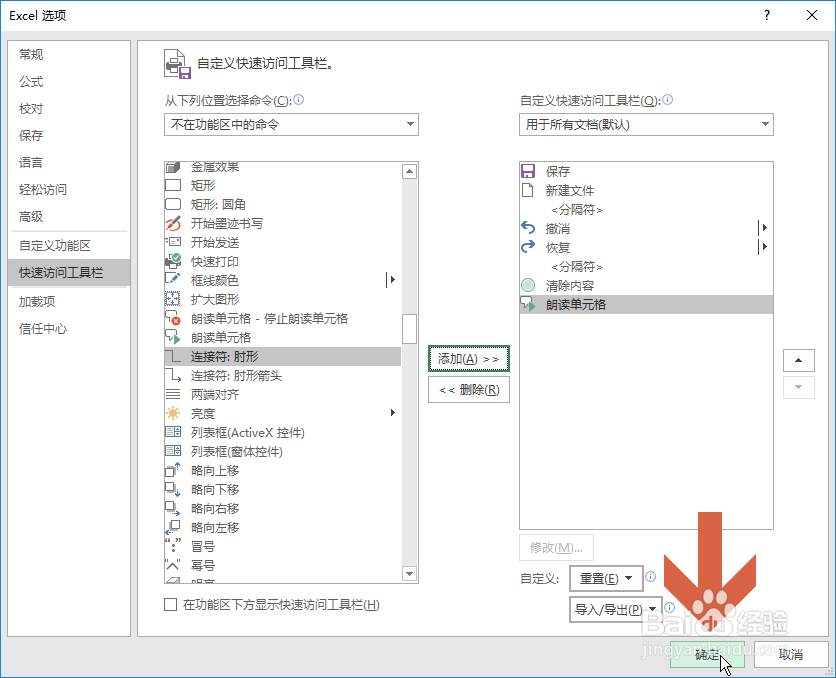Select the 略向右移 nudge icon
Screen dimensions: 836x678
(173, 508)
